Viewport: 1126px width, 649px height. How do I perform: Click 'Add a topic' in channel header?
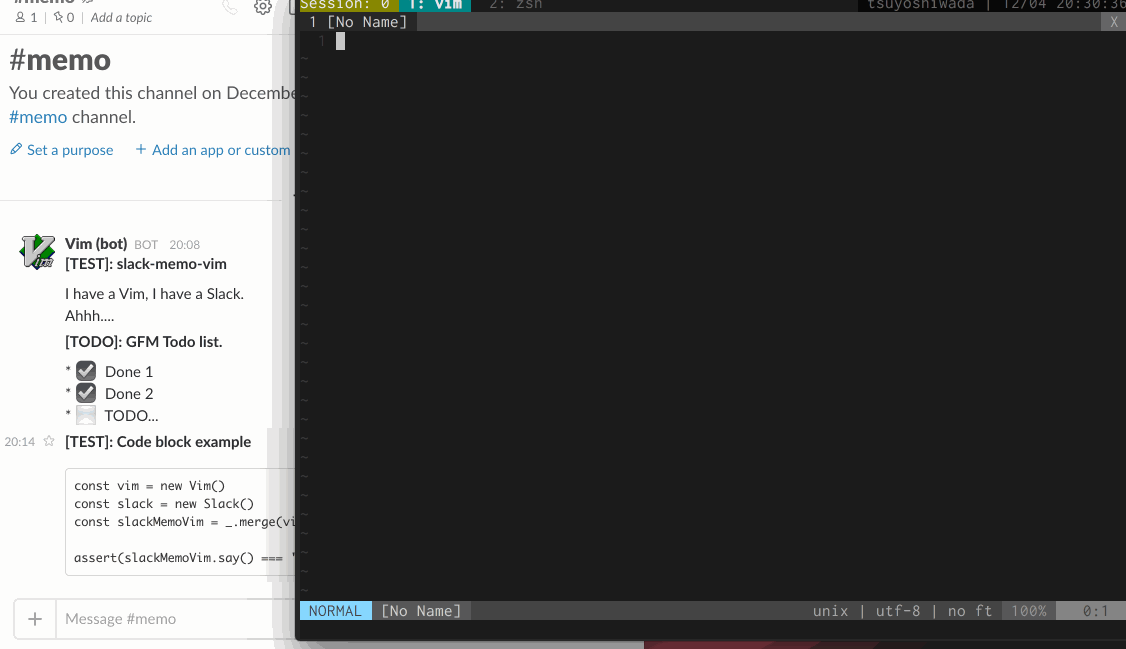[121, 17]
